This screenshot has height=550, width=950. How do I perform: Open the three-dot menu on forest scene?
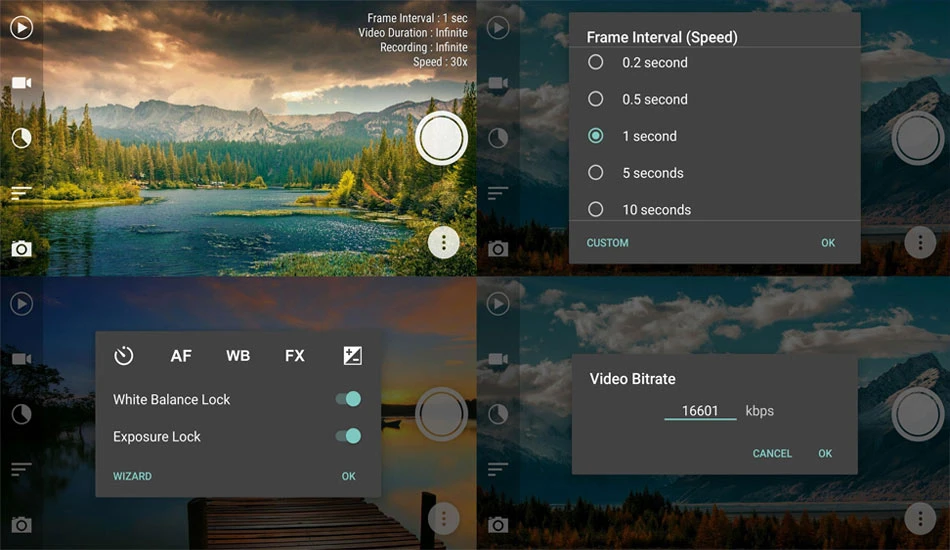pyautogui.click(x=443, y=243)
